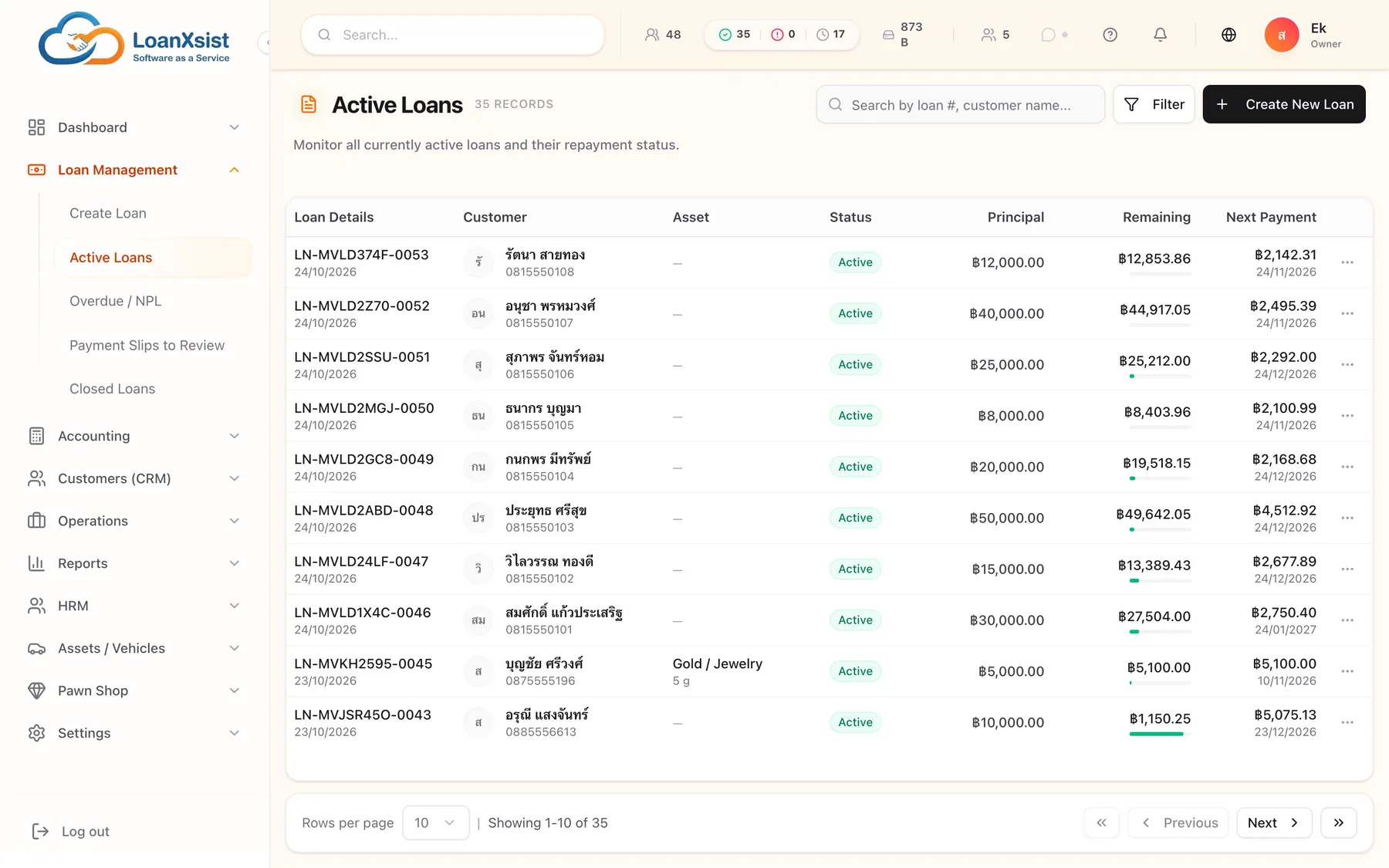The width and height of the screenshot is (1389, 868).
Task: Go to Overdue / NPL page
Action: pos(116,301)
